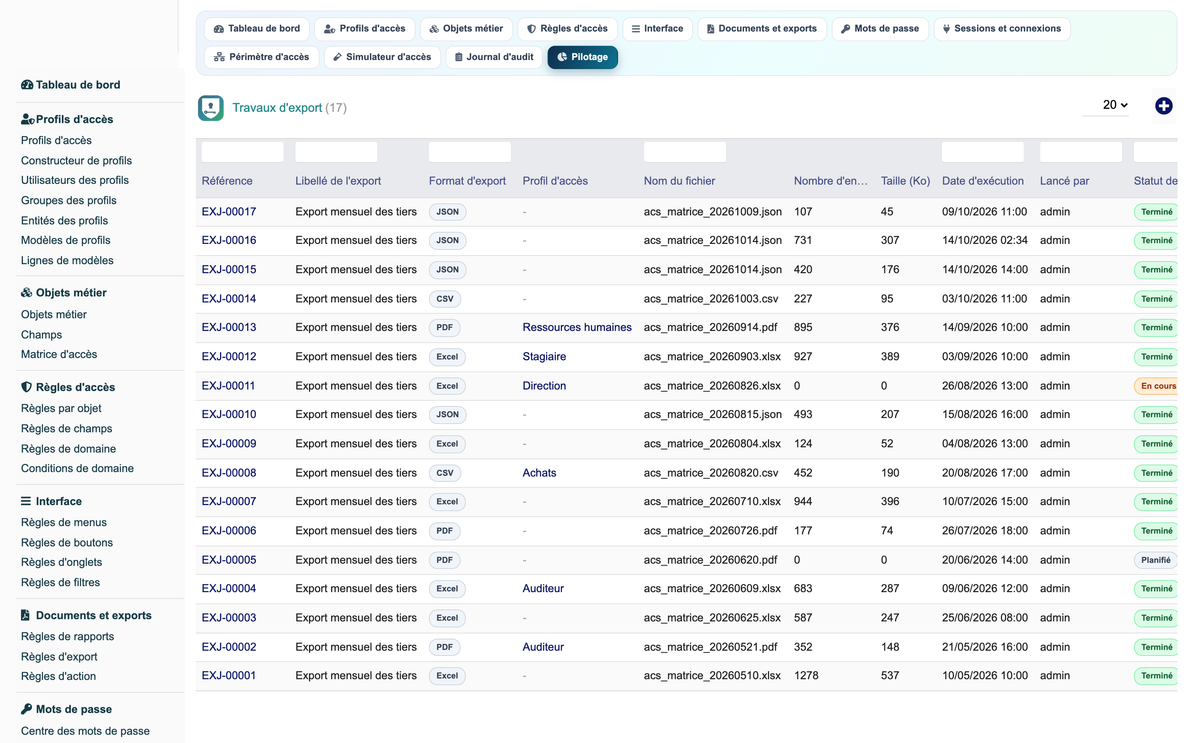
Task: Open the Direction profile link
Action: [544, 386]
